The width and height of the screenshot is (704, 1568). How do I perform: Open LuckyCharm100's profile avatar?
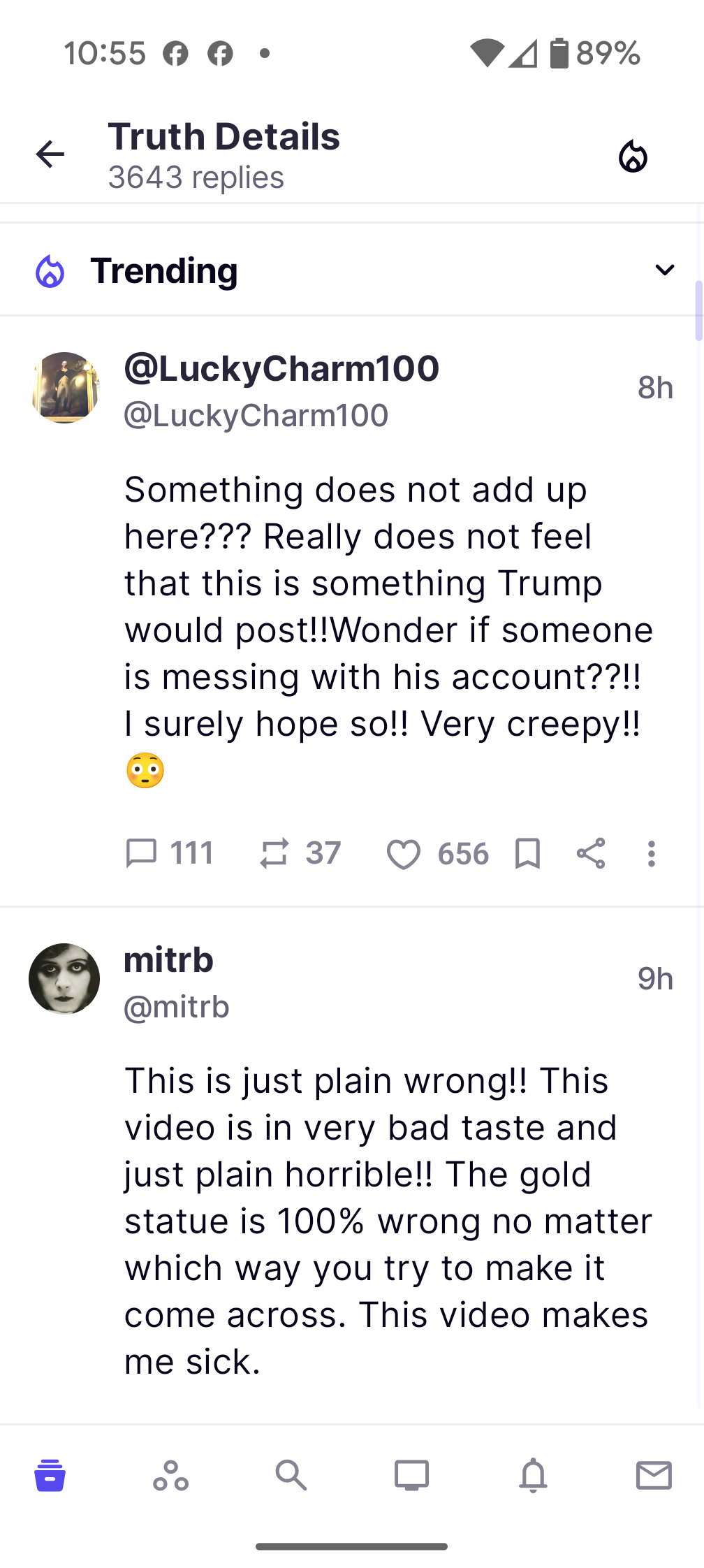tap(66, 388)
